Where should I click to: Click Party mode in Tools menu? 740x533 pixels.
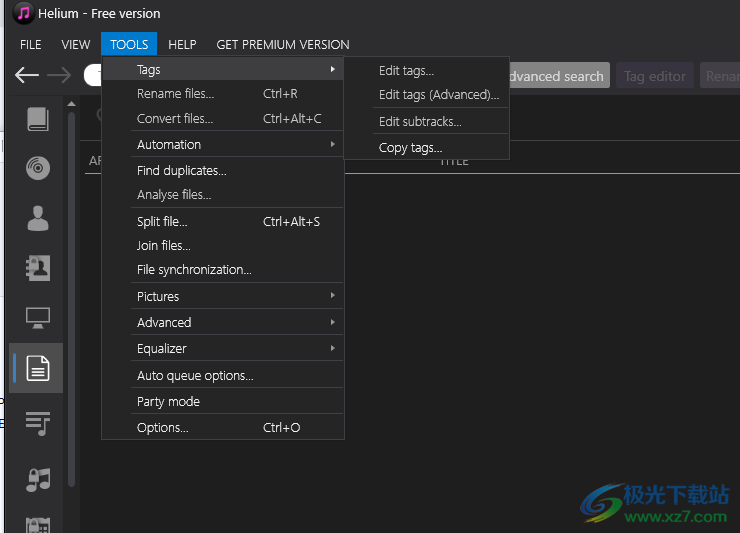[x=168, y=402]
